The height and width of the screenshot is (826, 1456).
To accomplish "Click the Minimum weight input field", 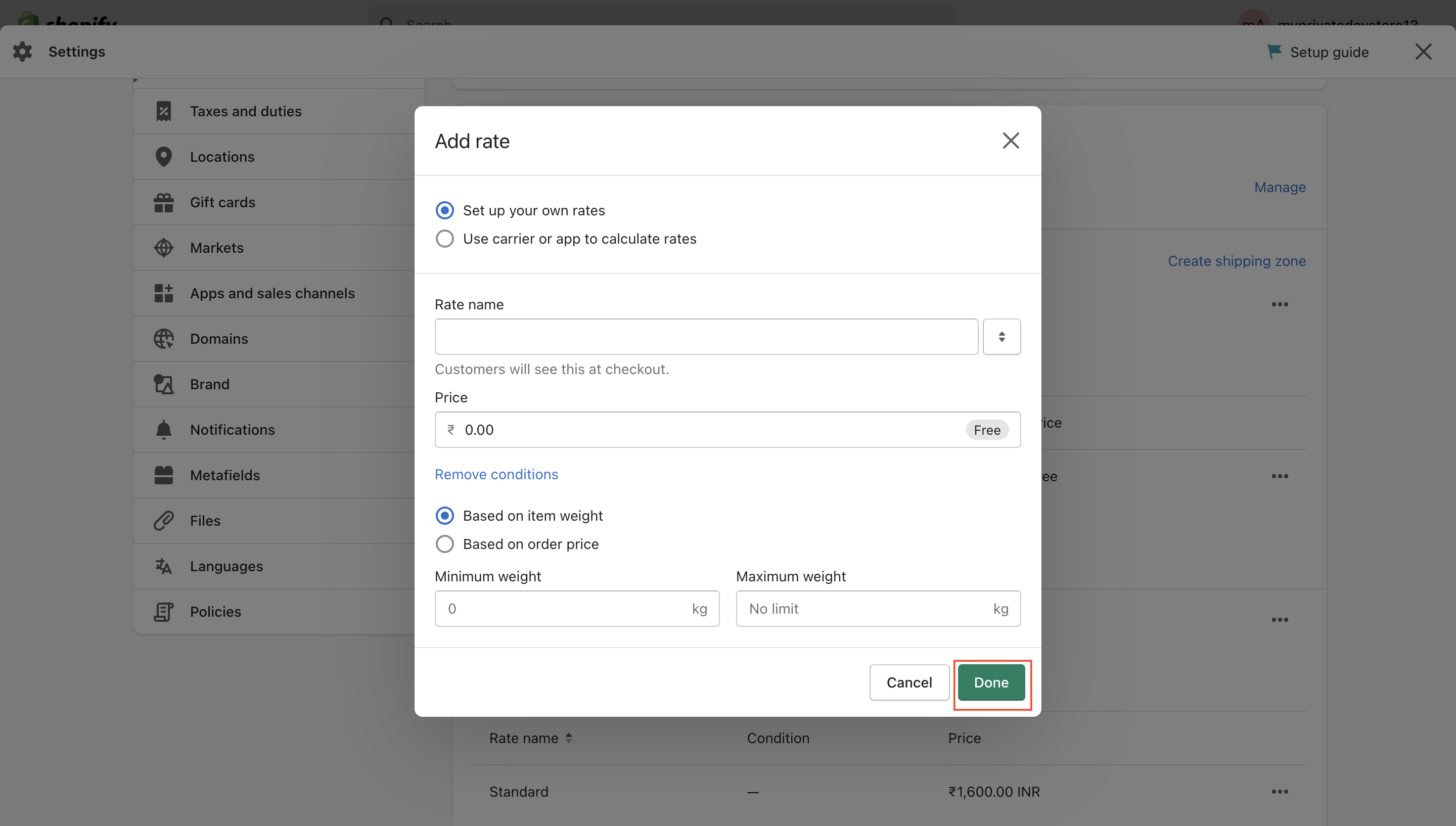I will [x=577, y=608].
